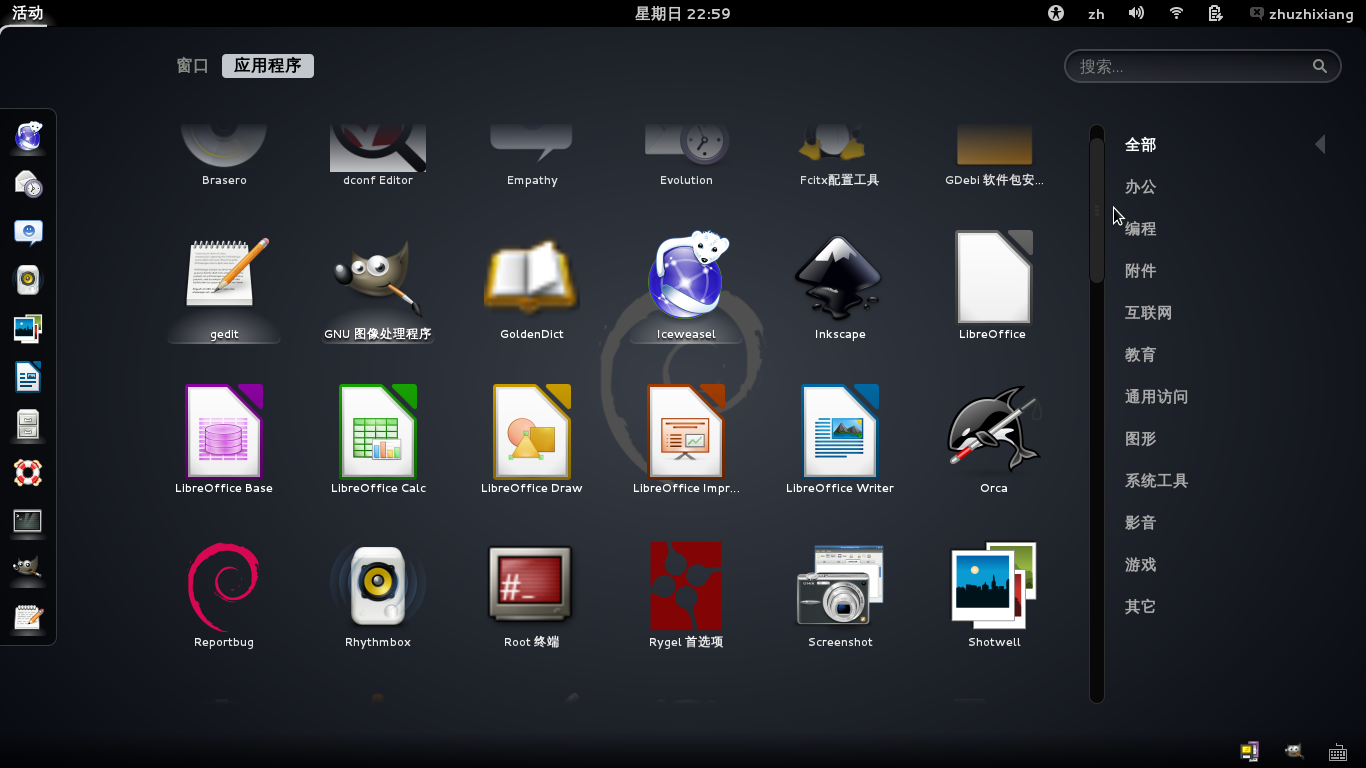This screenshot has width=1366, height=768.
Task: Switch to the 窗口 view
Action: [193, 66]
